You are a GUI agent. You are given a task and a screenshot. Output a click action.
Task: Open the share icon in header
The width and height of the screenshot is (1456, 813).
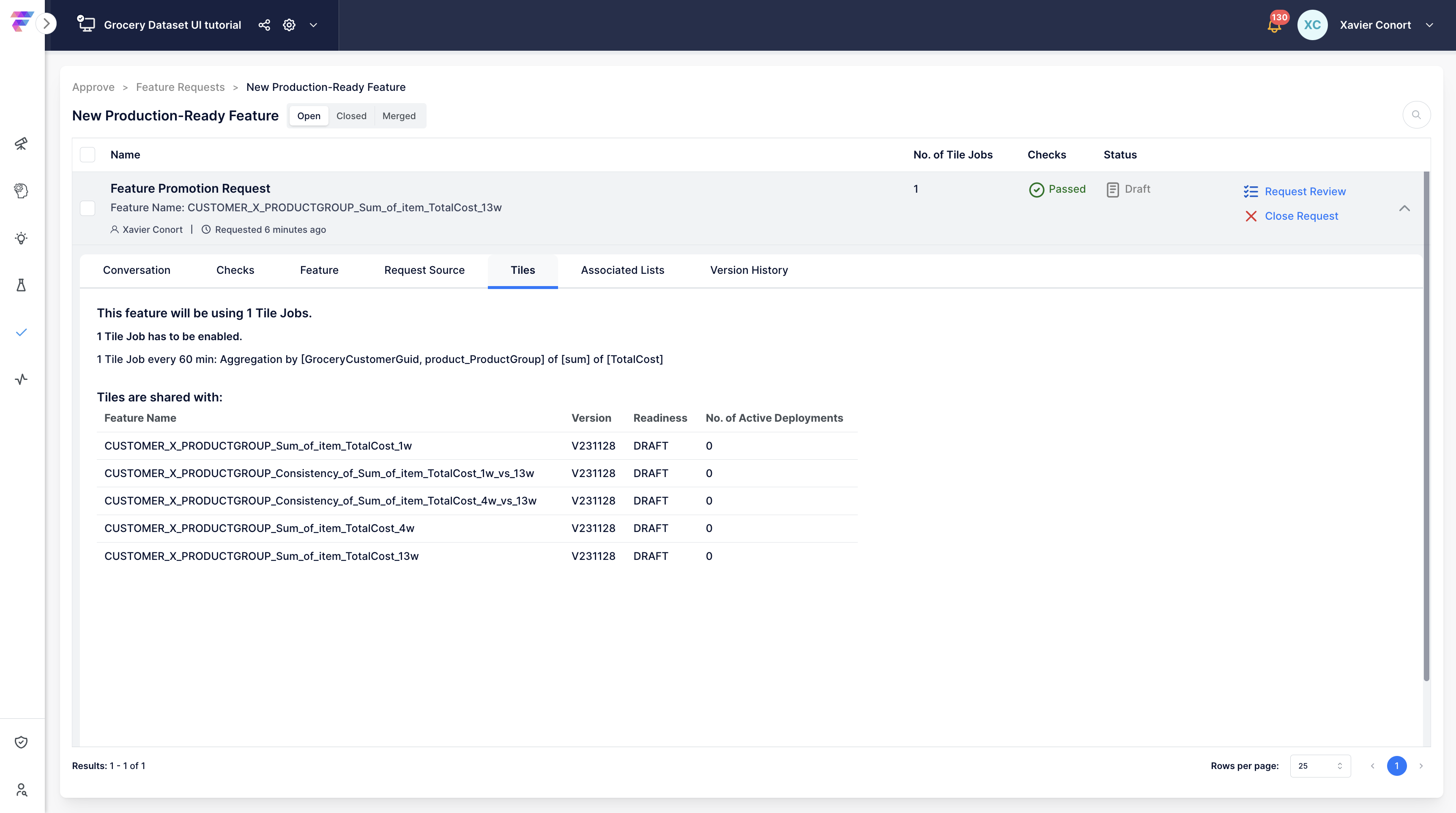264,25
